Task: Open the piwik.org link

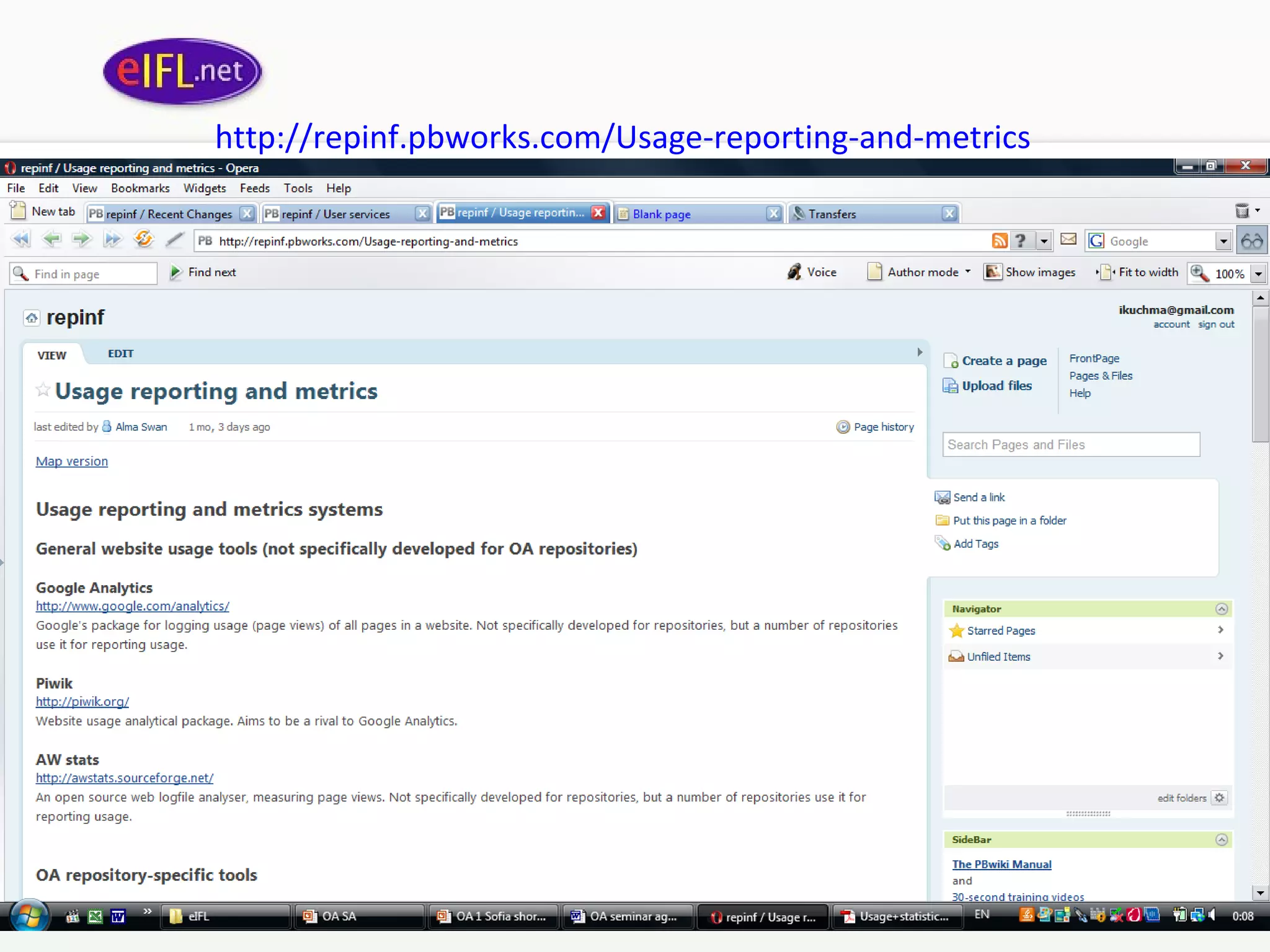Action: (82, 702)
